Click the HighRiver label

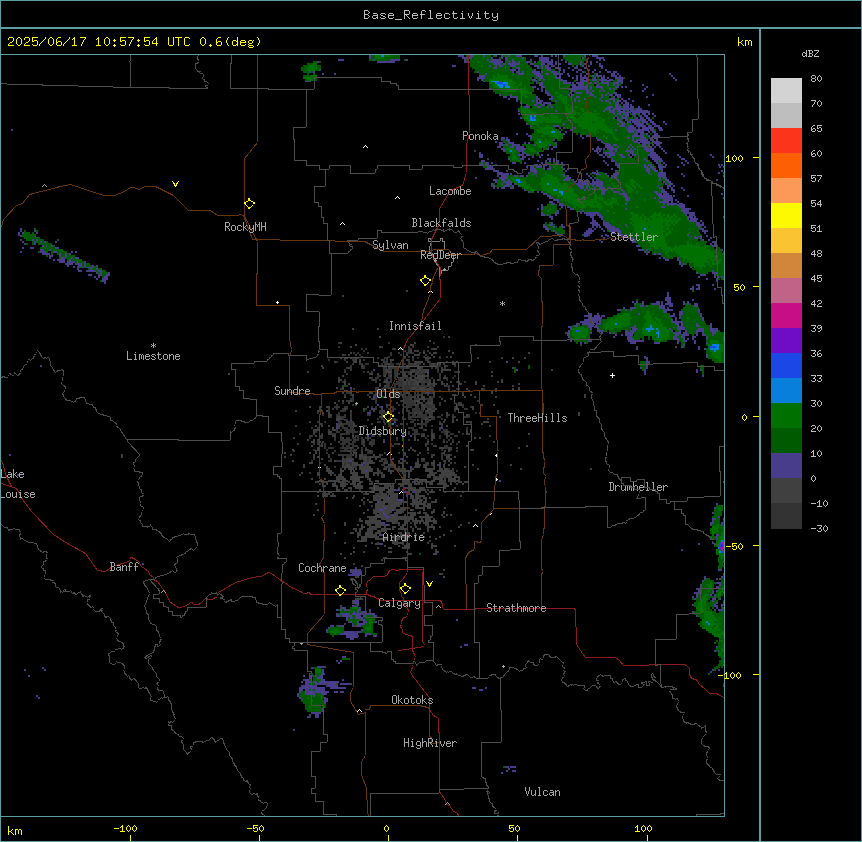coord(430,743)
